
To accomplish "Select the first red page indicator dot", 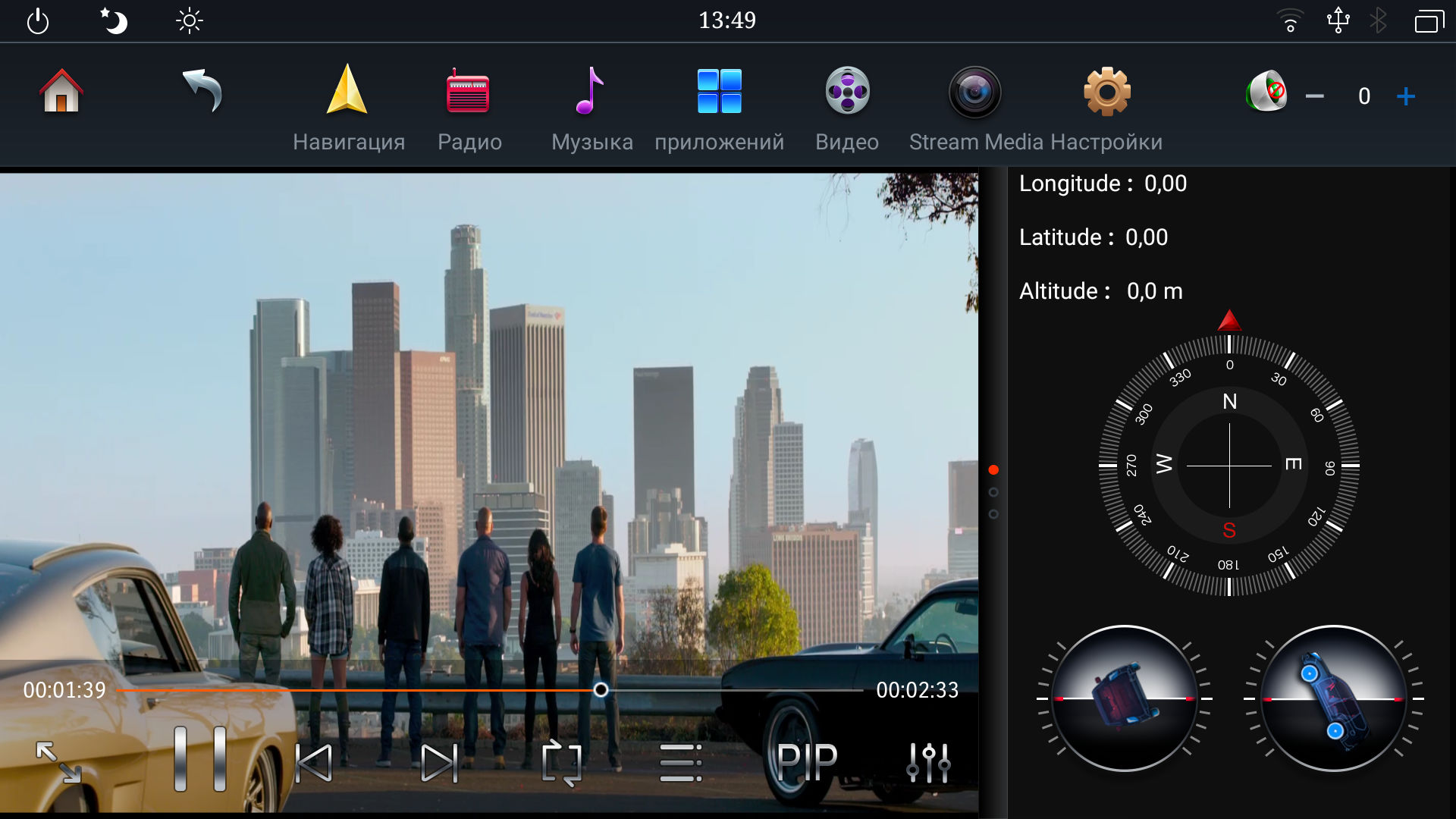I will coord(993,470).
